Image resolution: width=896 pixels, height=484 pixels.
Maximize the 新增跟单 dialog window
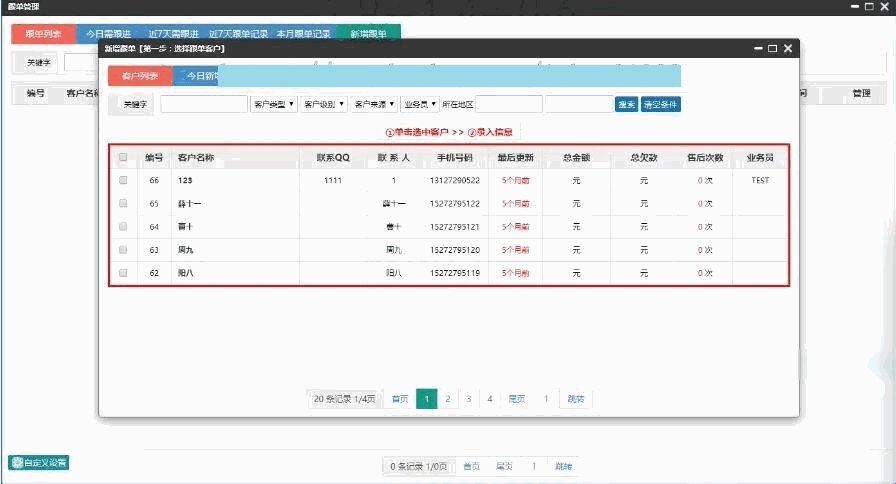tap(772, 48)
